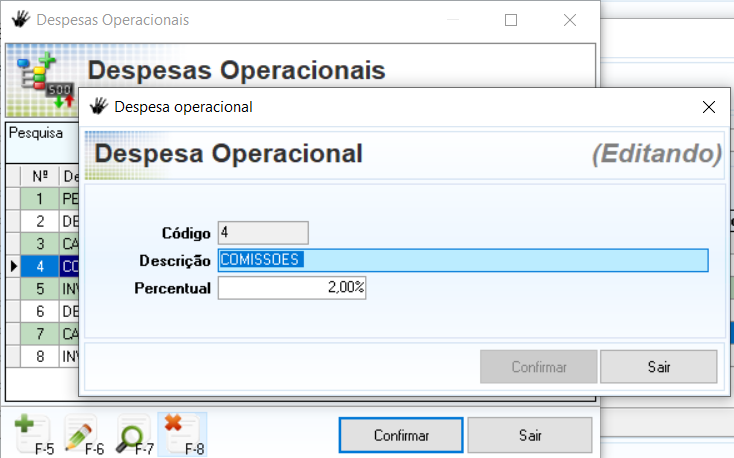Select row number 1 in the grid
734x458 pixels.
[40, 199]
